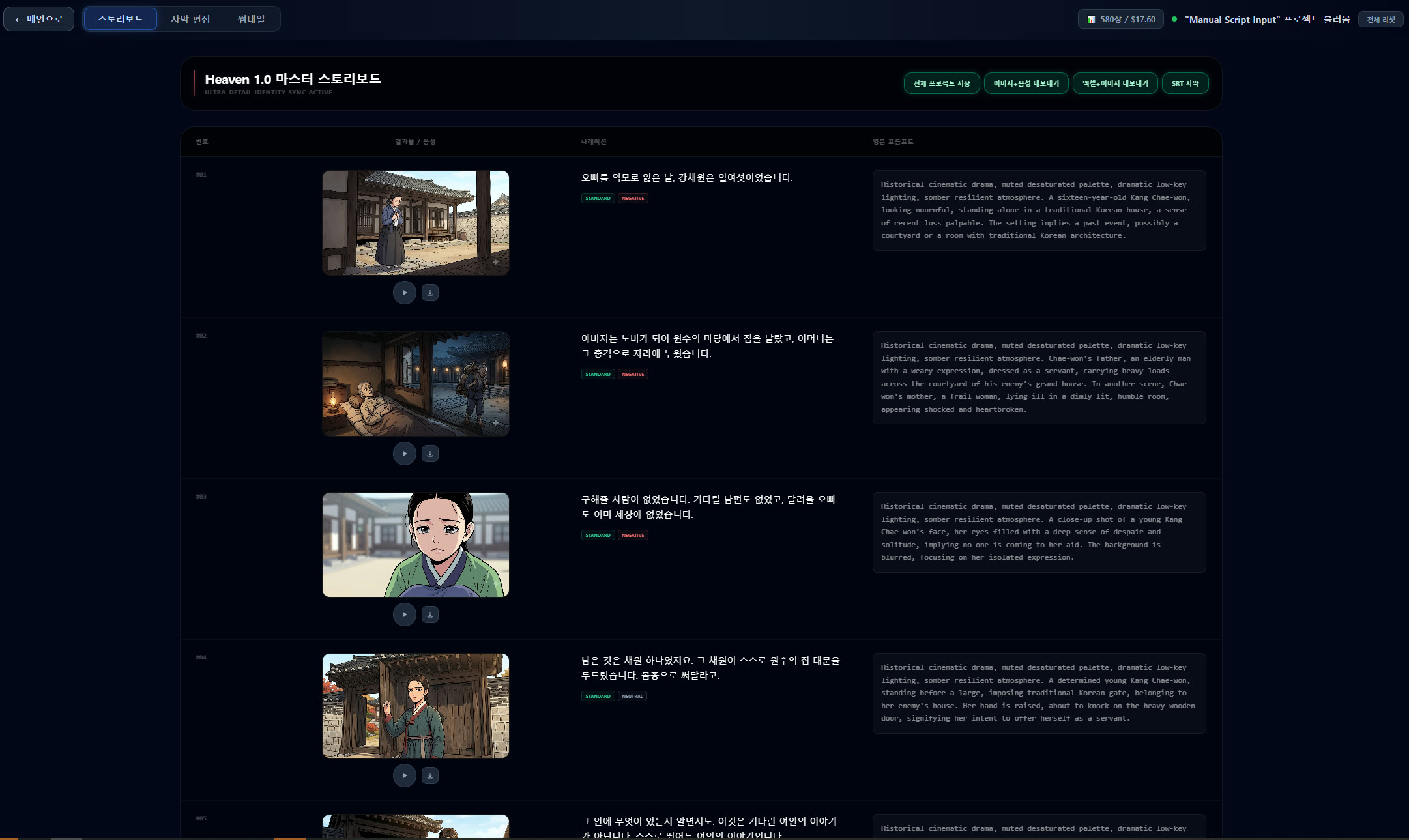Viewport: 1409px width, 840px height.
Task: Click the scene number #04 label
Action: 201,658
